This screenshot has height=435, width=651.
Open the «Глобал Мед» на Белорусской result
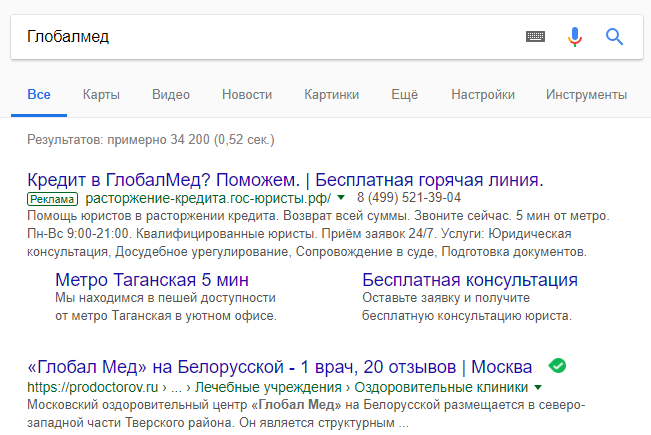(x=280, y=366)
